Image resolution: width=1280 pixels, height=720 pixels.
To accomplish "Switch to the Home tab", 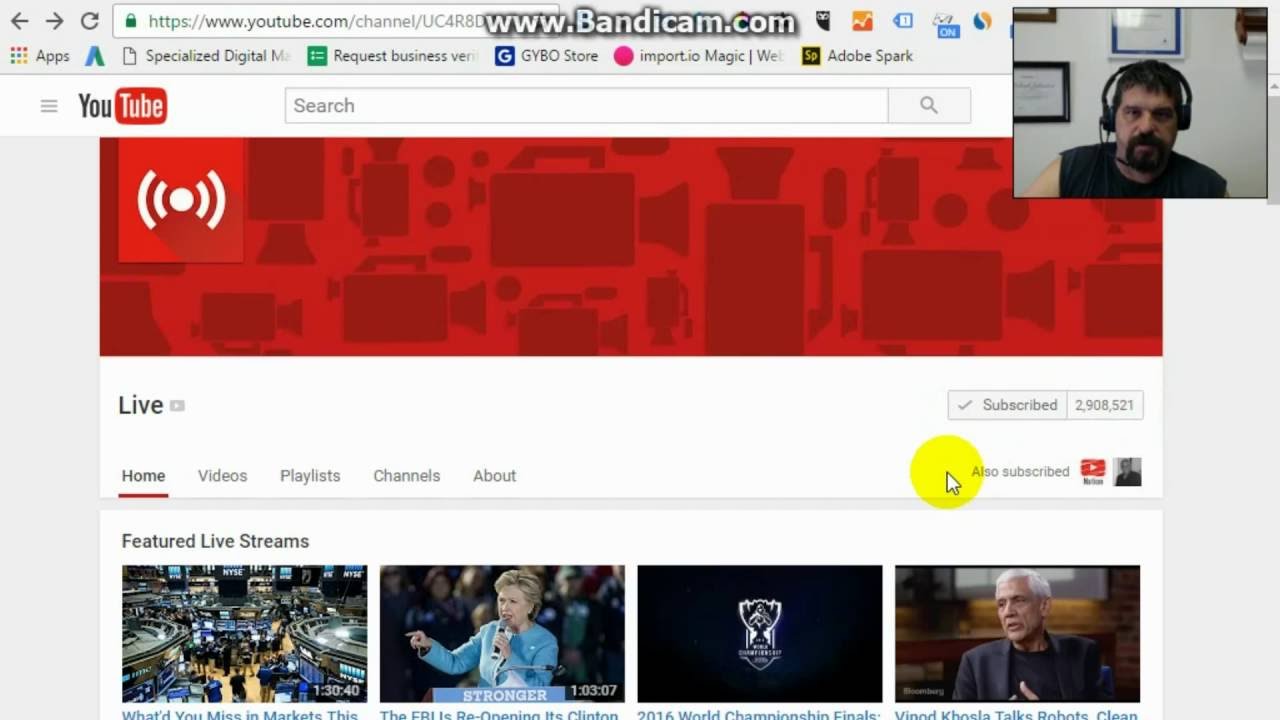I will point(143,476).
